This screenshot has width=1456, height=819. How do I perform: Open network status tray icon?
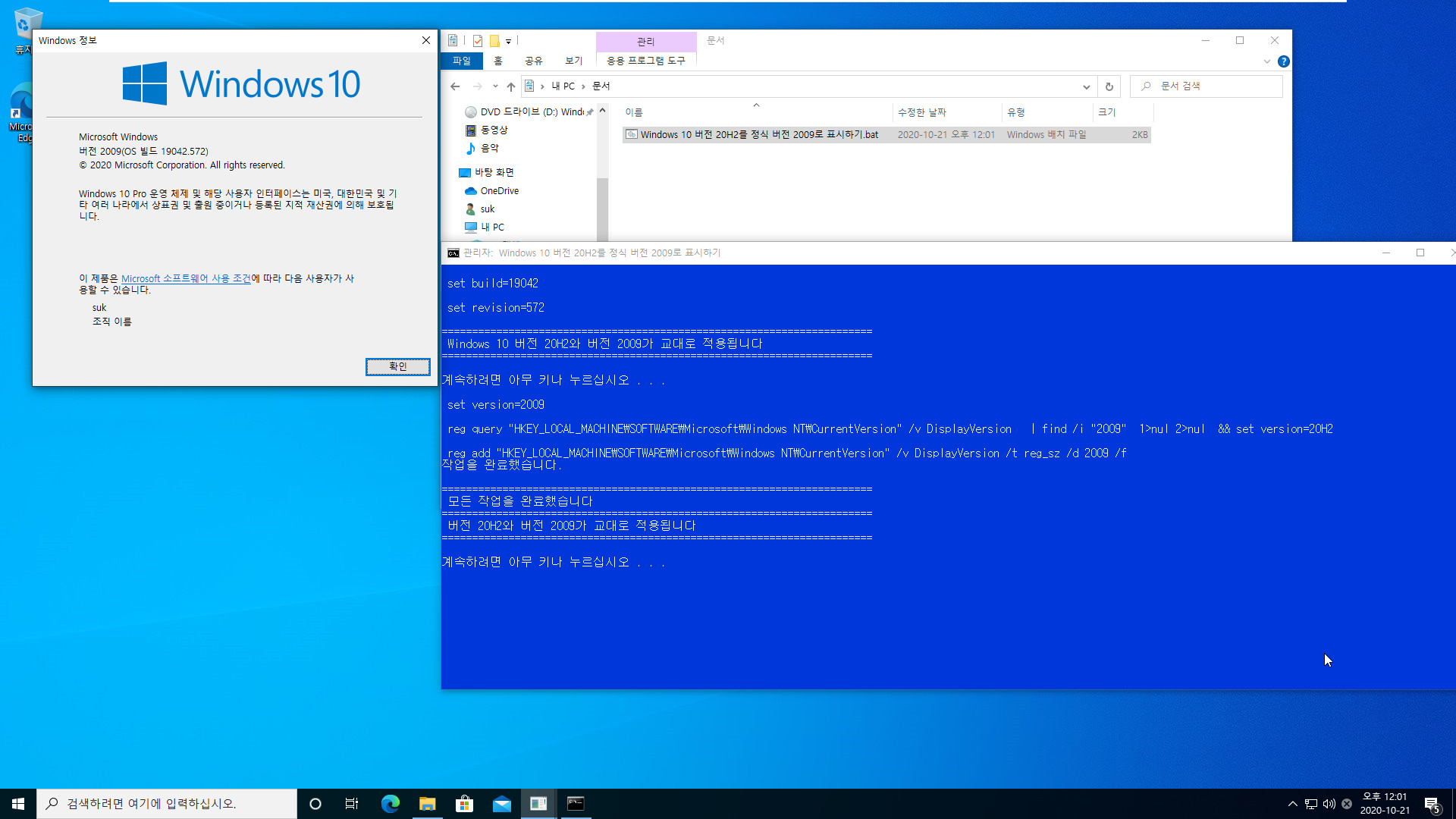[x=1311, y=804]
